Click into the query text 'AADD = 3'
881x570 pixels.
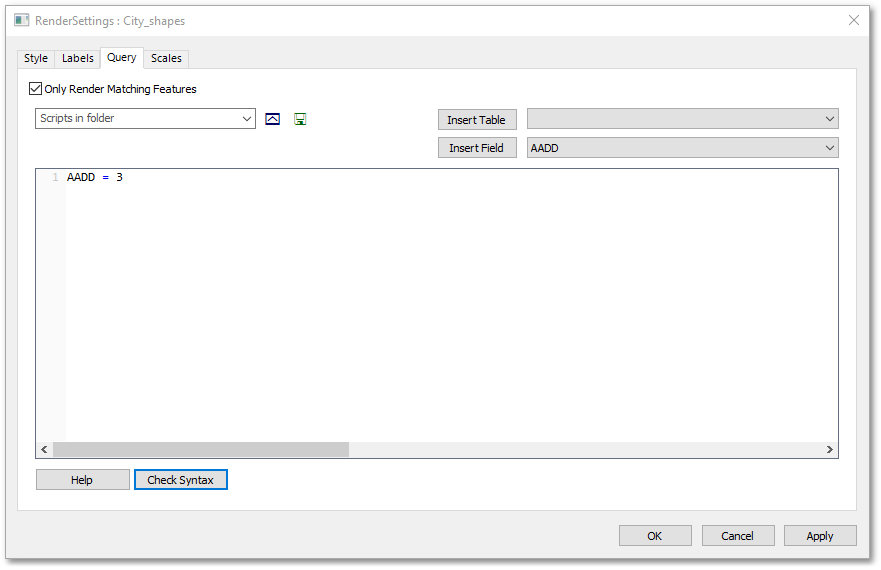[95, 178]
